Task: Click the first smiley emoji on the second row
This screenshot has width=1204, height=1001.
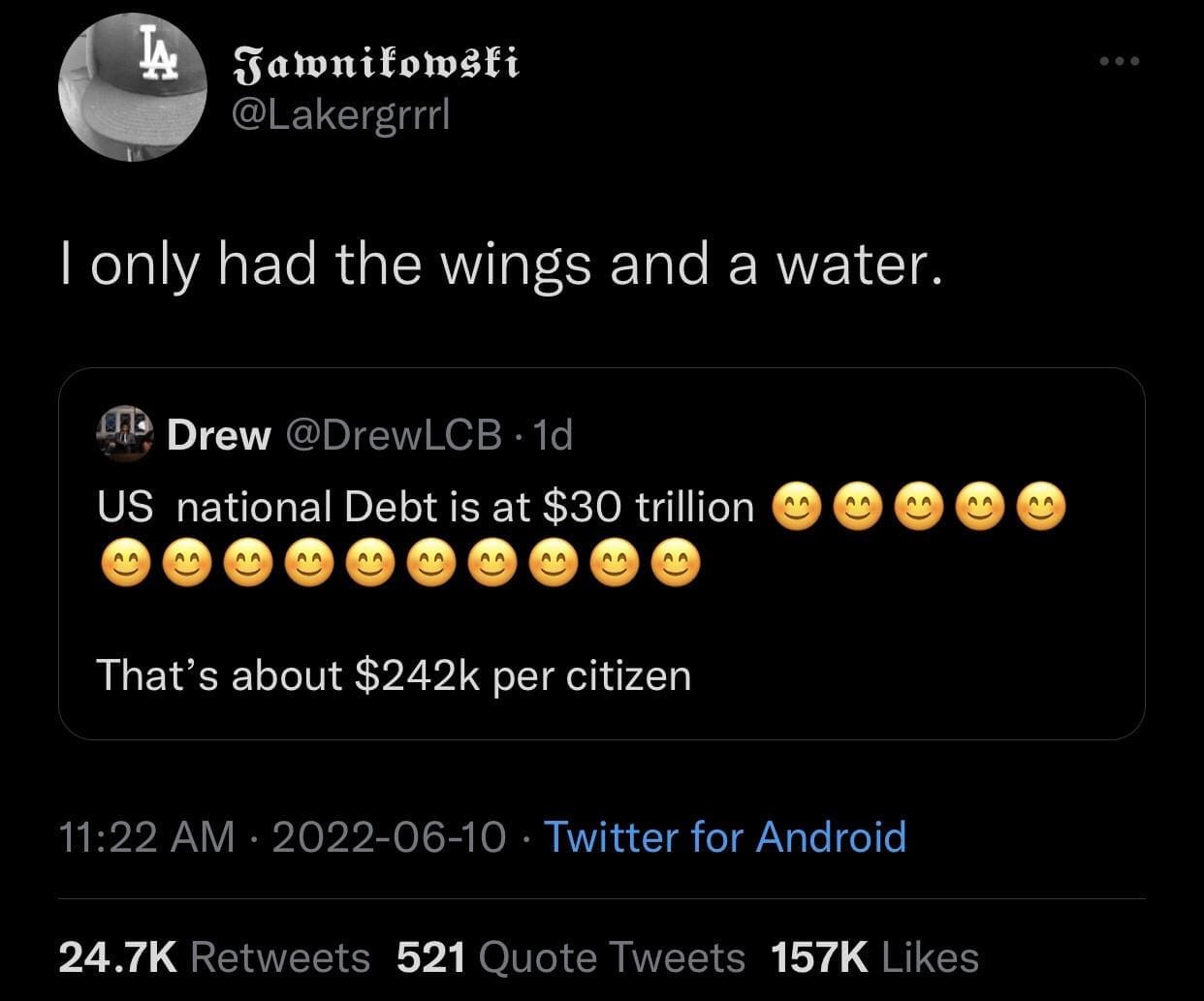Action: (x=121, y=563)
